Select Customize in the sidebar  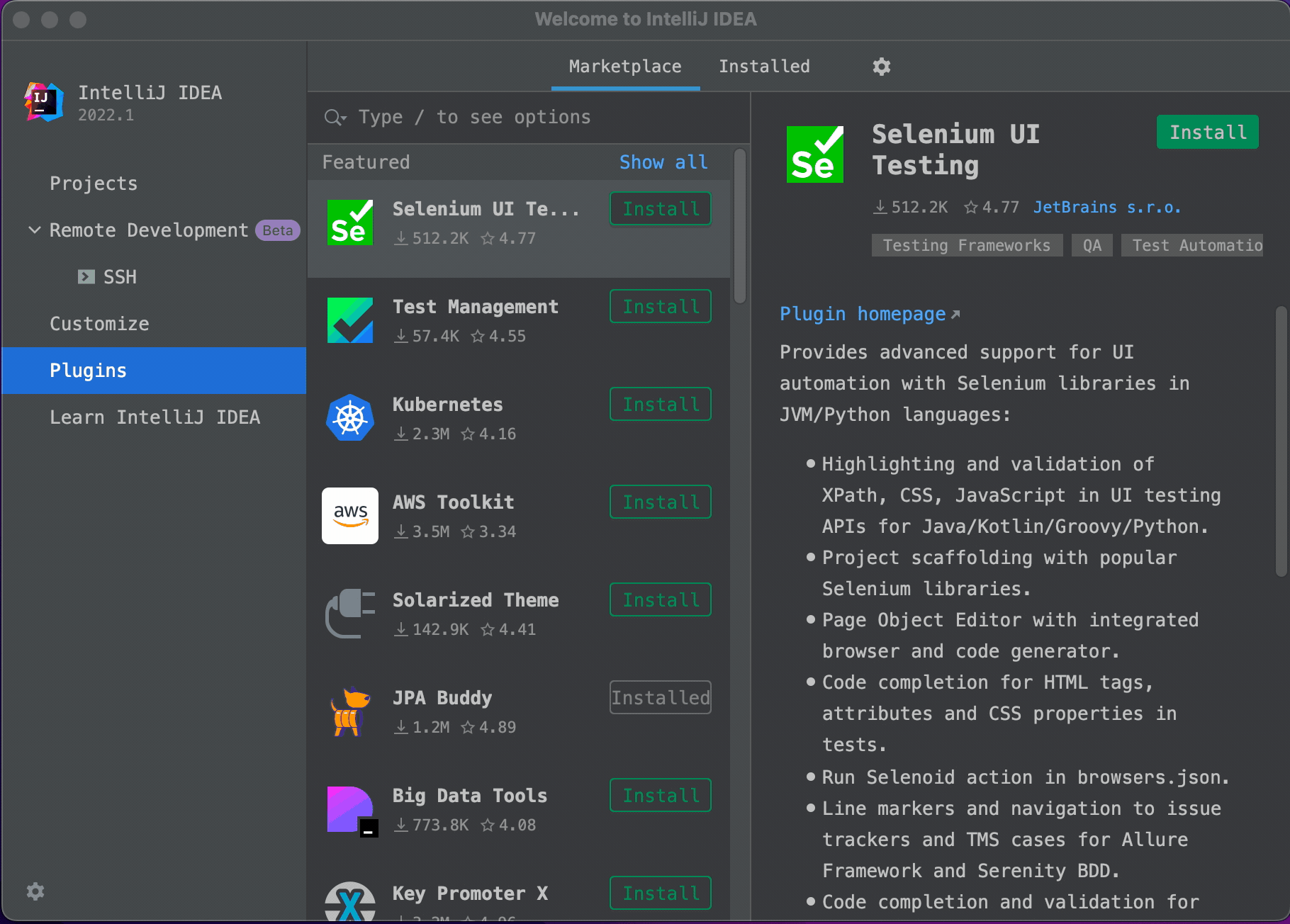pyautogui.click(x=99, y=323)
